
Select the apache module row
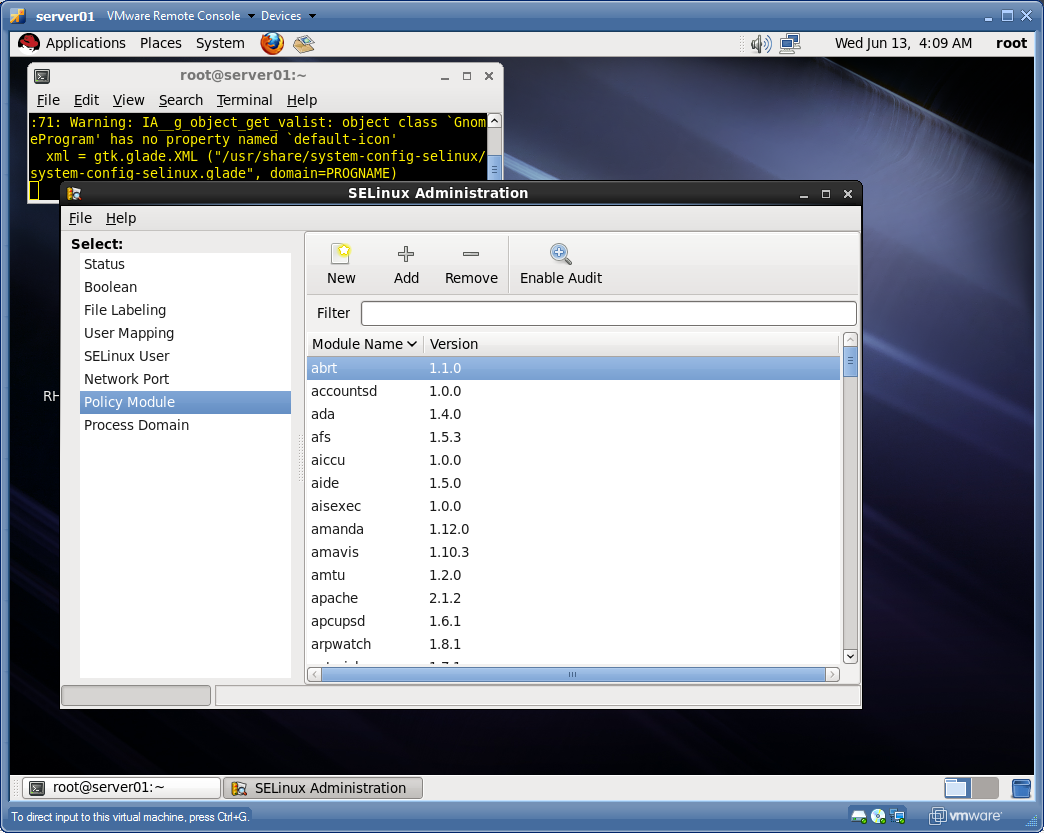[573, 598]
